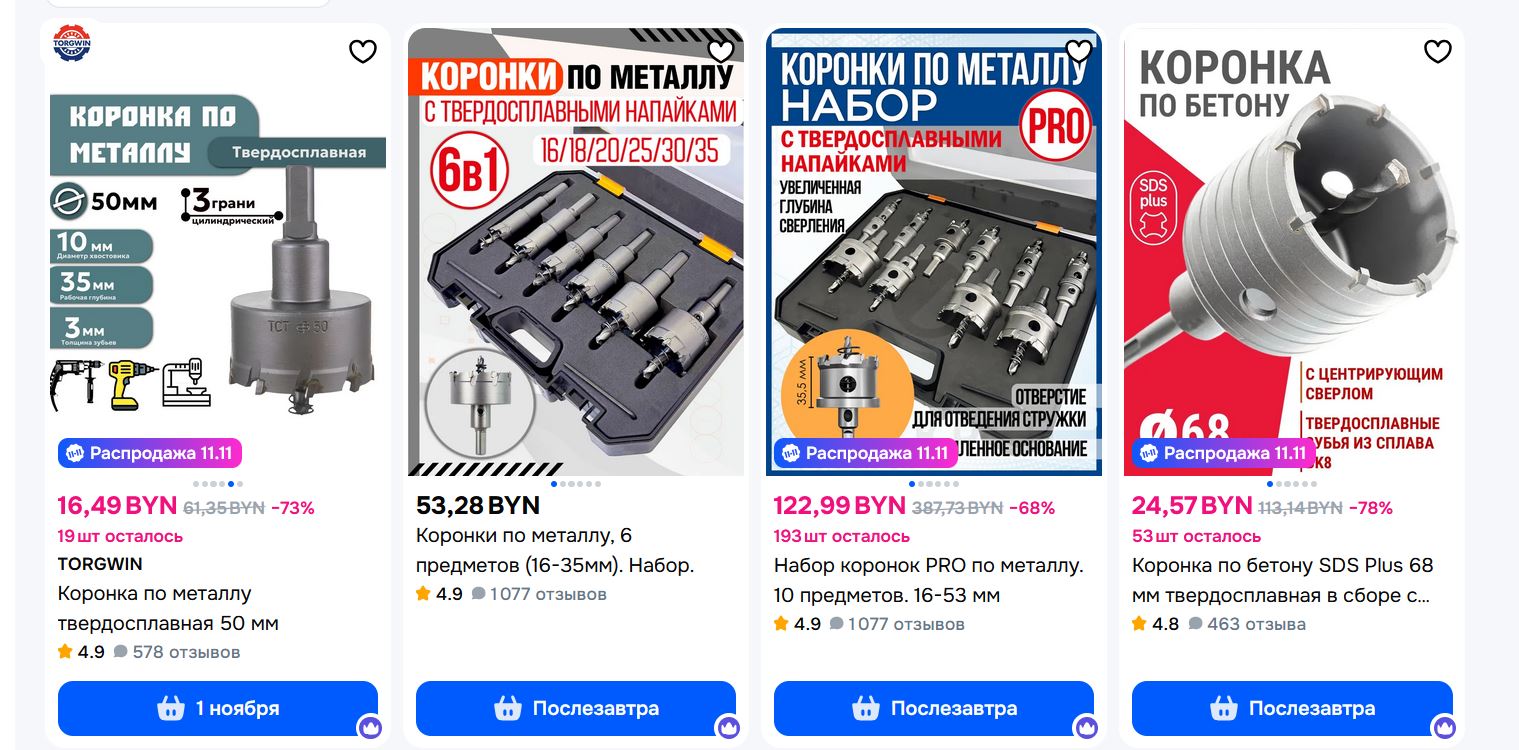Open the 6в1 crown set product image

(576, 250)
